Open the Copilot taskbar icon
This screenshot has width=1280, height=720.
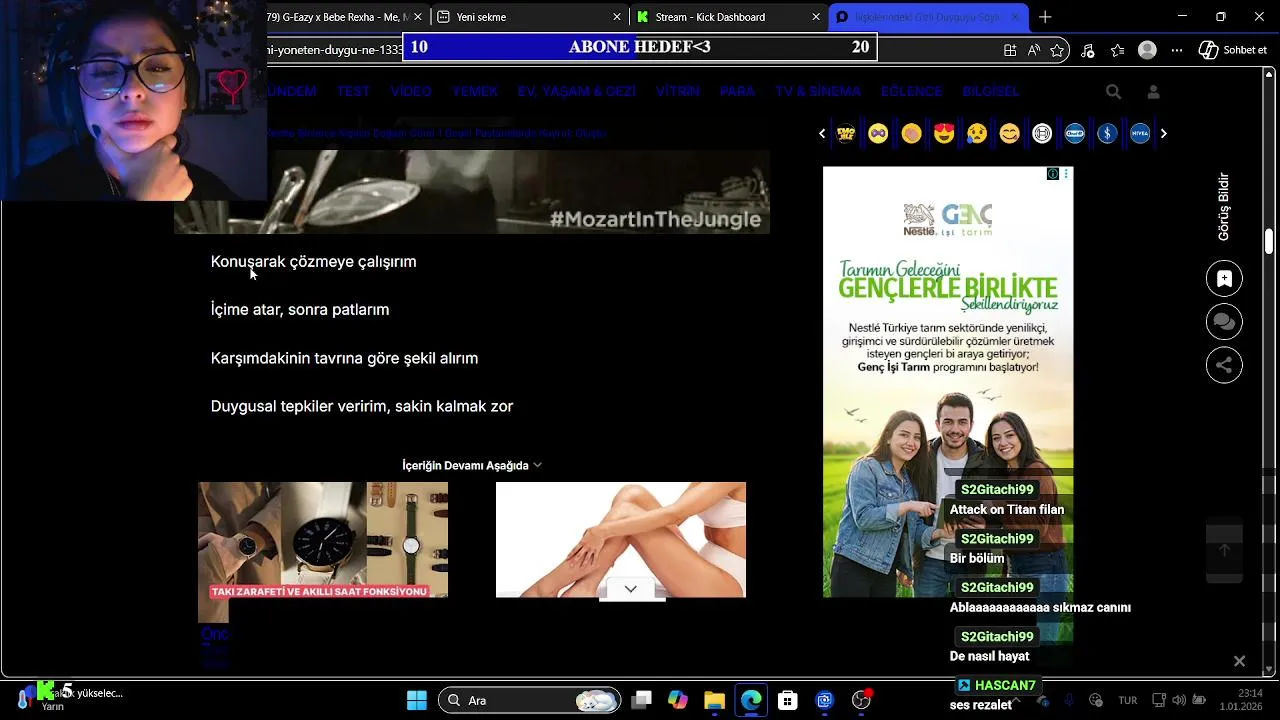(x=678, y=700)
